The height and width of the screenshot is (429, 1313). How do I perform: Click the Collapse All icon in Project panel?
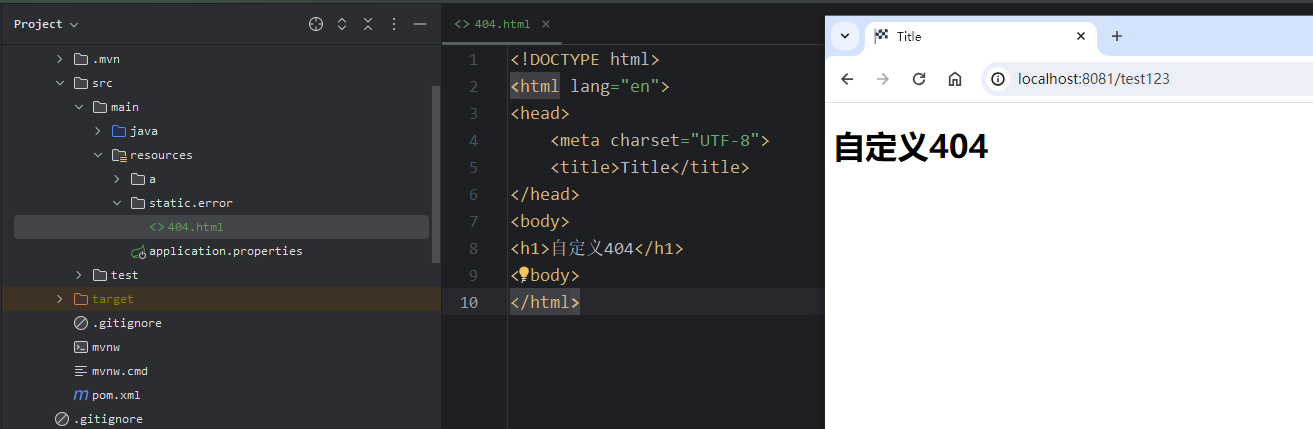[x=368, y=24]
